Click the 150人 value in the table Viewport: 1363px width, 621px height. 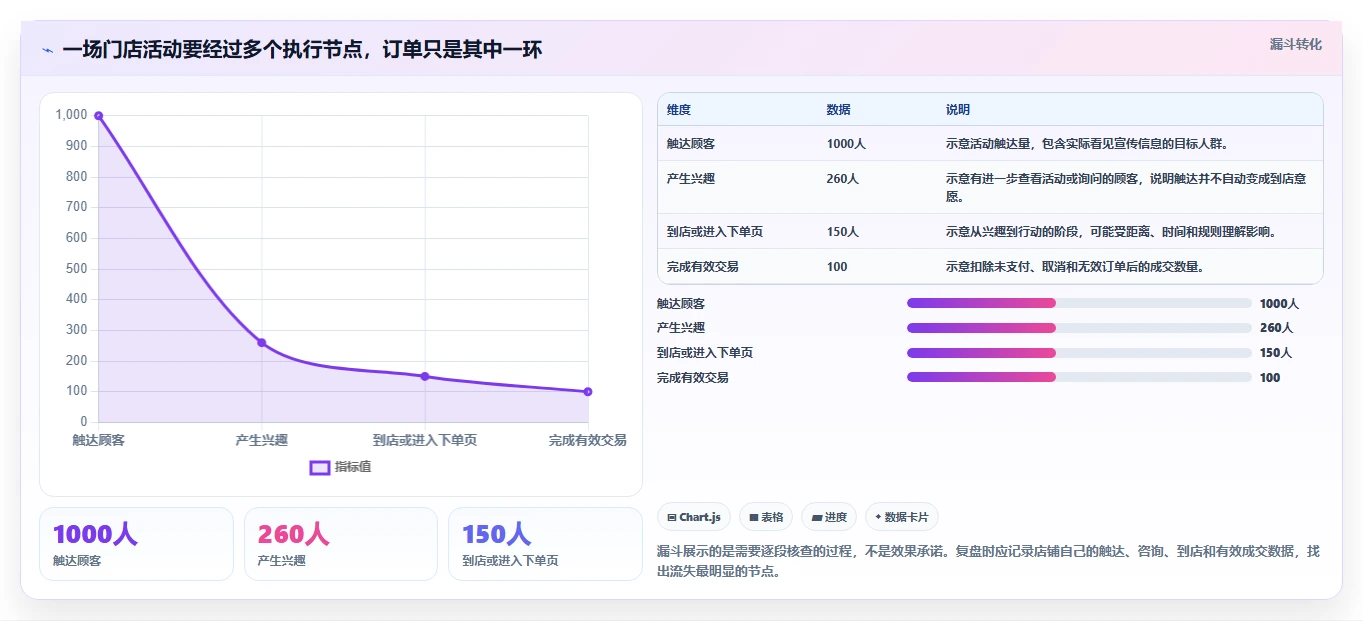click(x=843, y=232)
